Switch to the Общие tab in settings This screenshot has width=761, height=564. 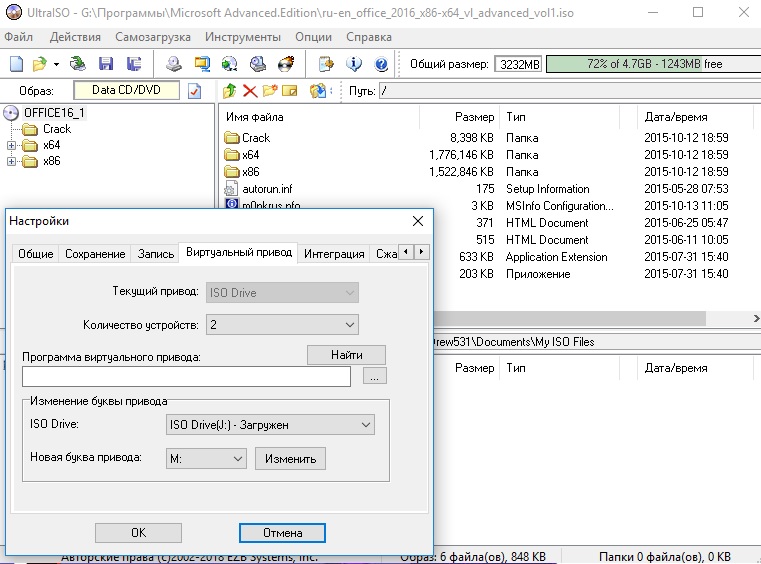(x=35, y=254)
